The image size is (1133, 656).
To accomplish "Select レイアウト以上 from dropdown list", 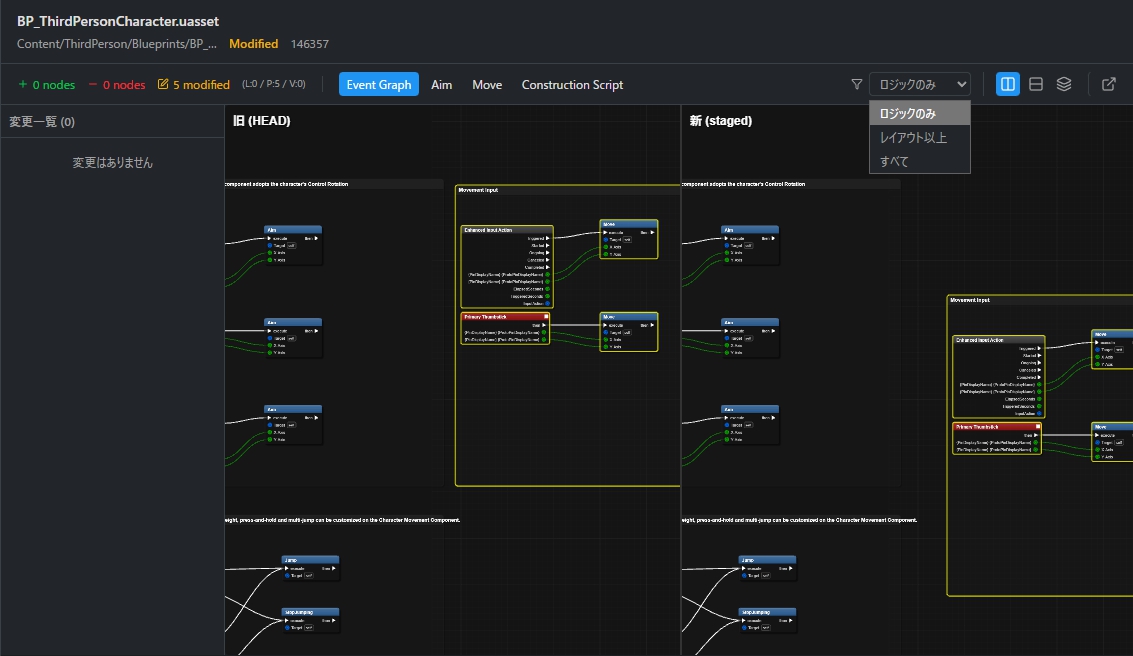I will pos(913,137).
